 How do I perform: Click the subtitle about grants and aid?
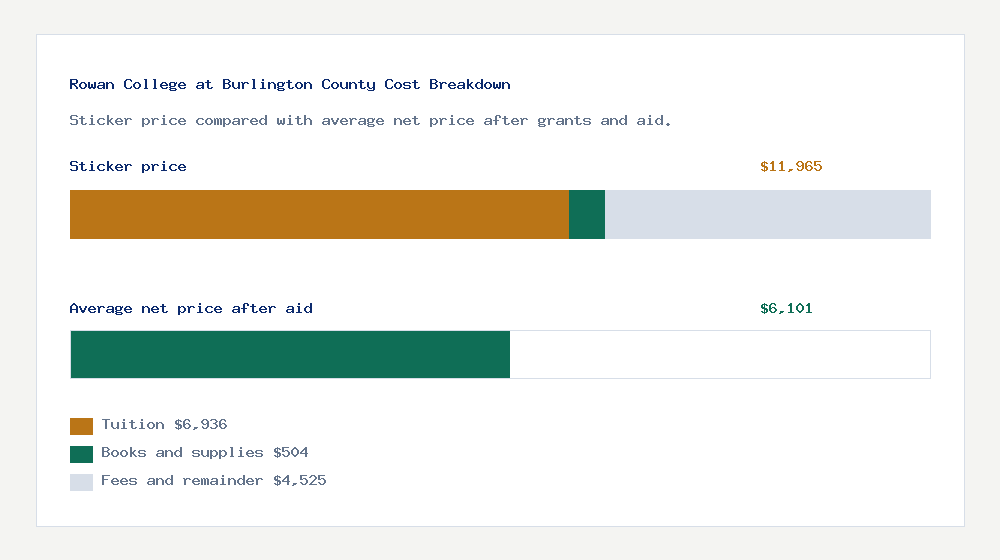coord(370,121)
